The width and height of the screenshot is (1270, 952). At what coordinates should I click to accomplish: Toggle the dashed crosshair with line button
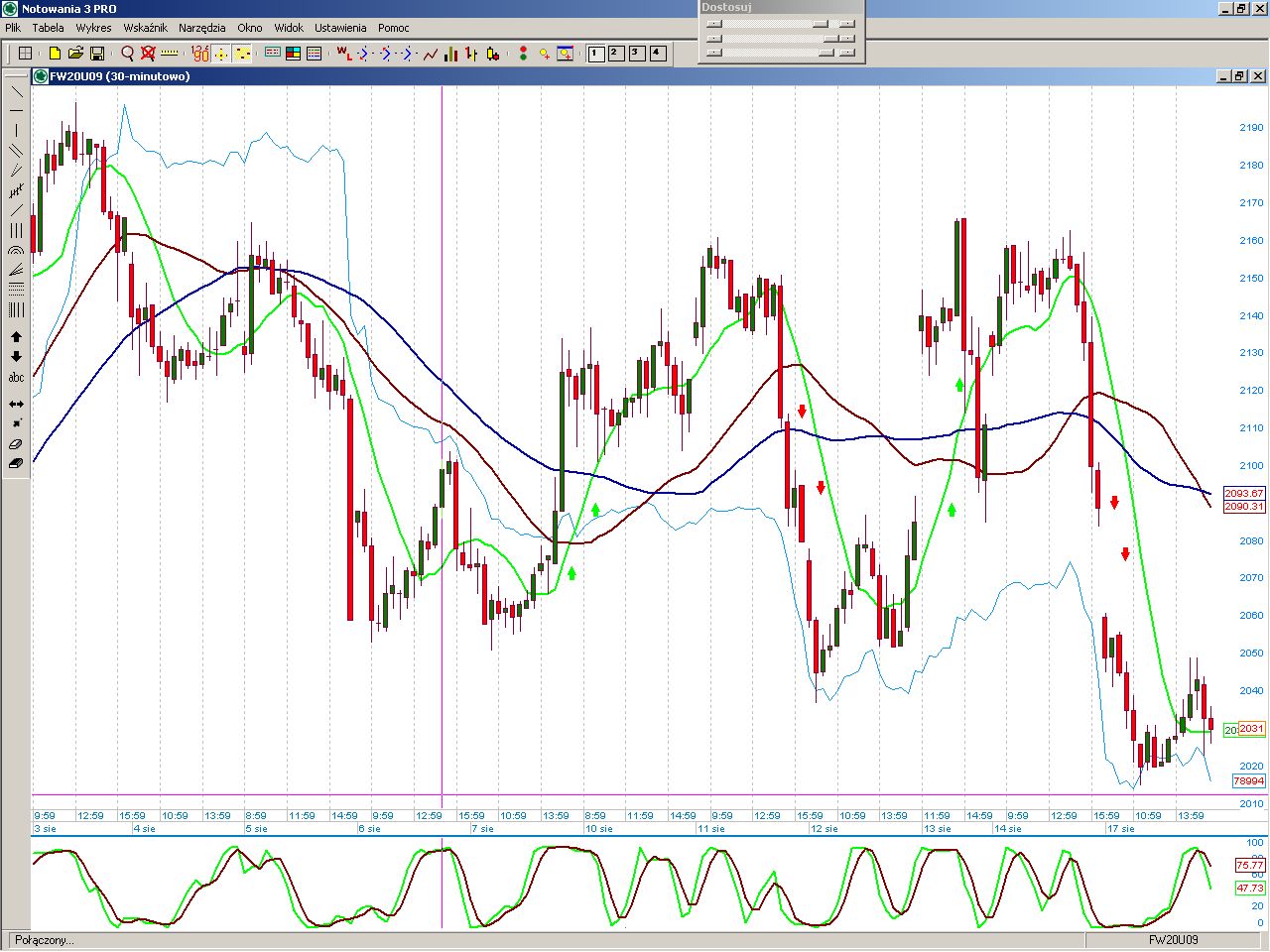click(x=242, y=54)
